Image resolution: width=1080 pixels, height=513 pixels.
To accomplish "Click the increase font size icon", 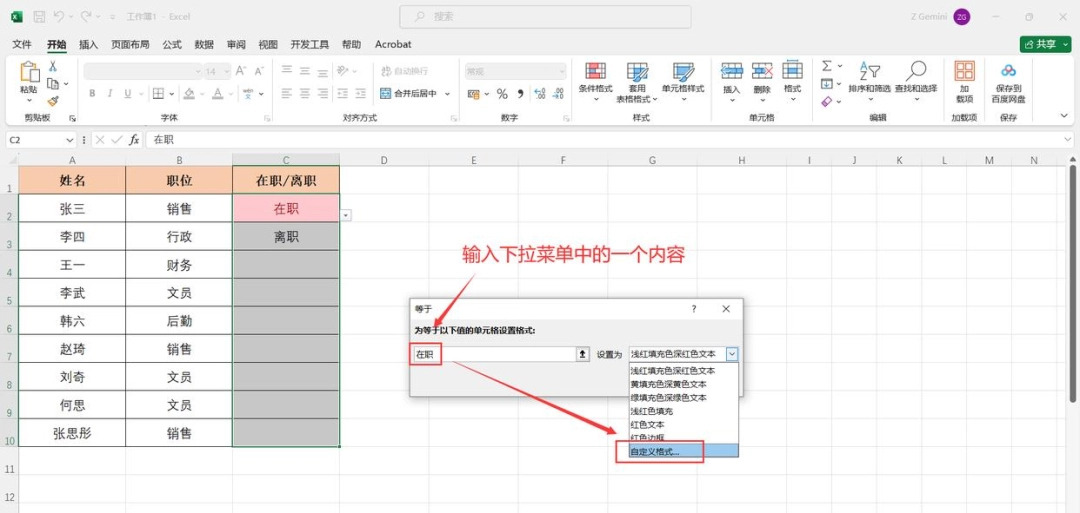I will pyautogui.click(x=240, y=71).
